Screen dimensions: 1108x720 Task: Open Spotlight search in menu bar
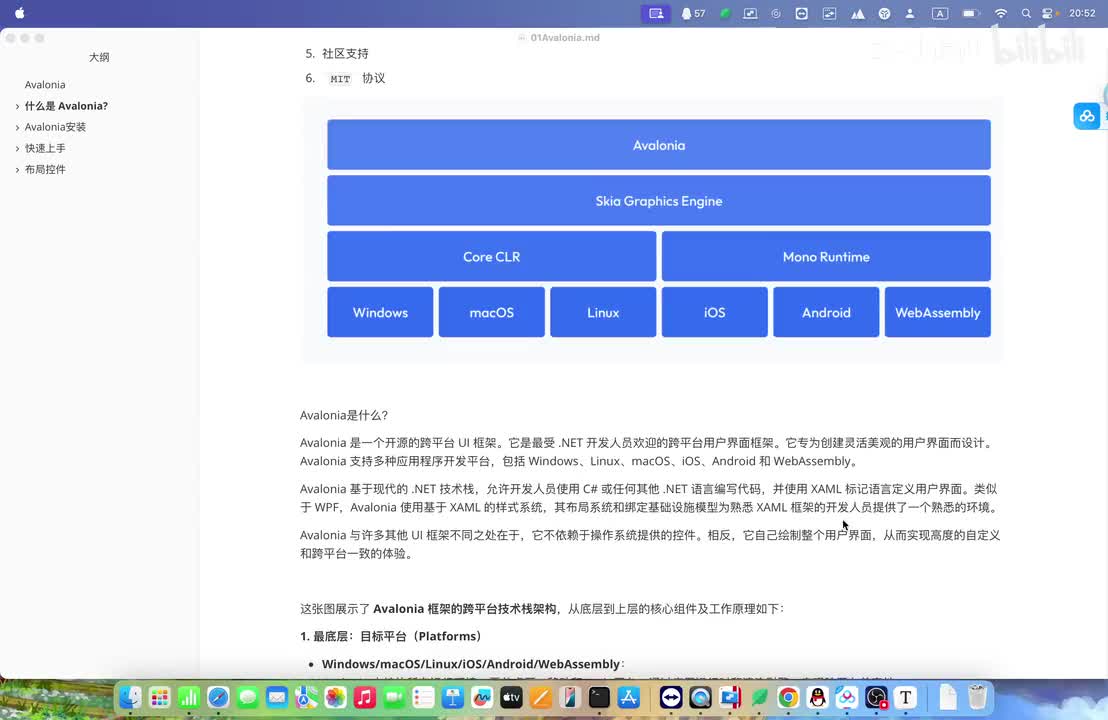pyautogui.click(x=1026, y=13)
